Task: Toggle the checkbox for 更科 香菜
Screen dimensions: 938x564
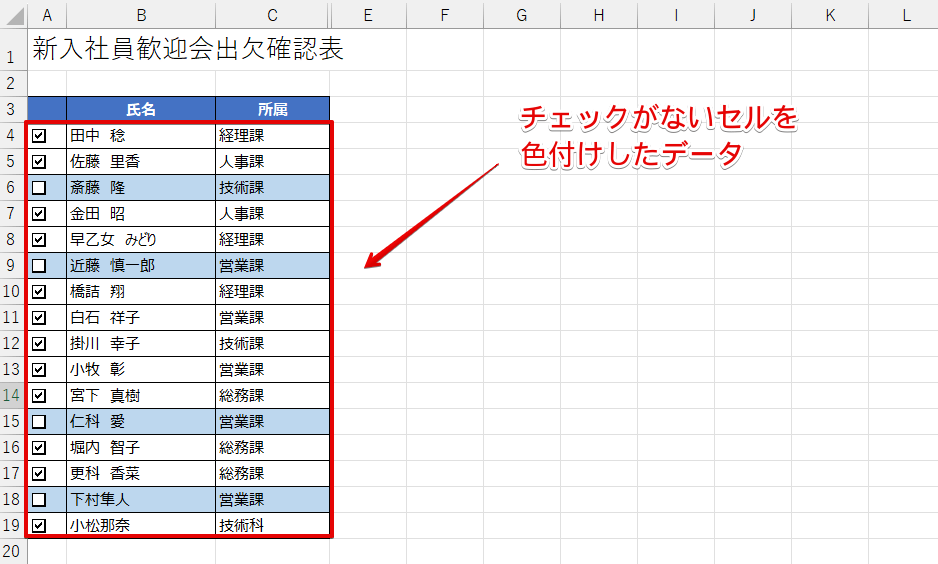Action: (x=39, y=474)
